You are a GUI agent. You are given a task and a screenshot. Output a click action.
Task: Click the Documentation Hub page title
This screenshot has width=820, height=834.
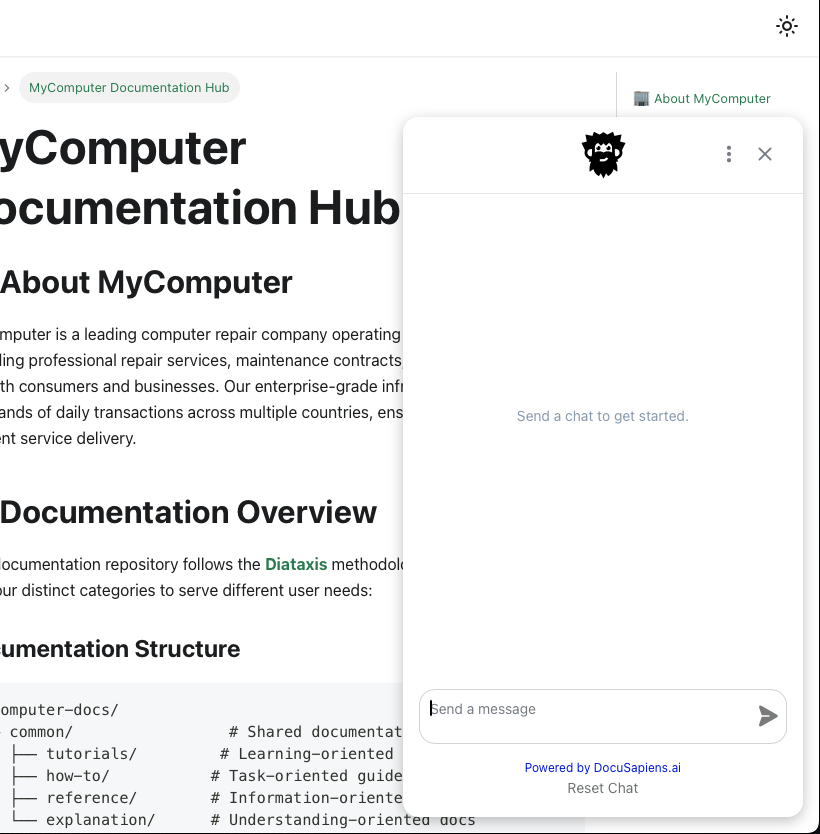pyautogui.click(x=150, y=180)
